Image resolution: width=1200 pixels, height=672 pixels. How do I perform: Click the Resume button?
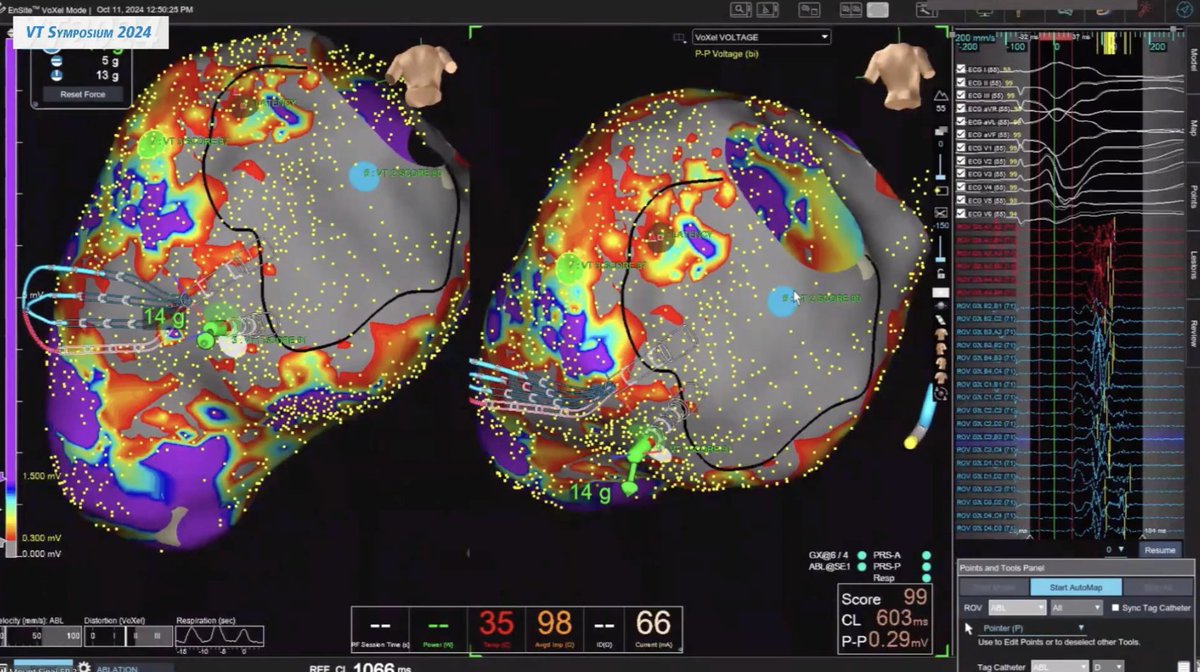pos(1159,549)
